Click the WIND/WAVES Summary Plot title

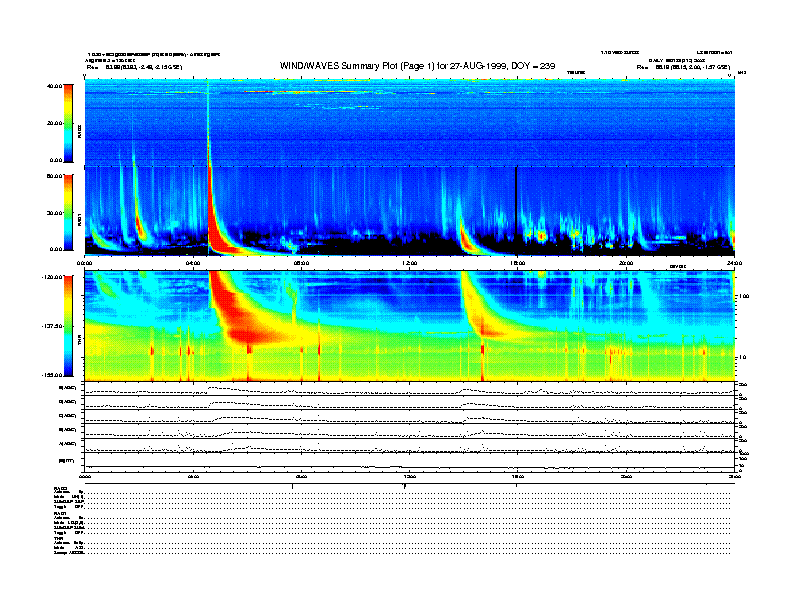pos(417,66)
